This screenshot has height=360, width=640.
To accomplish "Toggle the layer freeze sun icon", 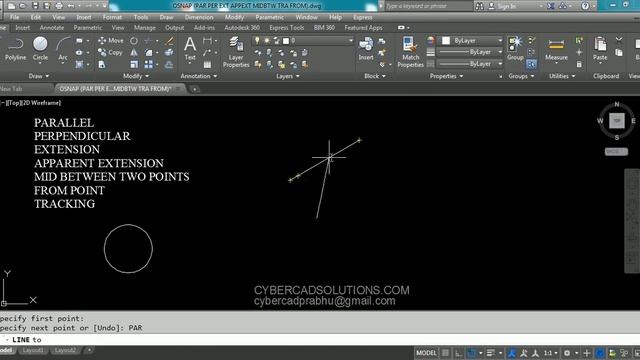I will 267,40.
